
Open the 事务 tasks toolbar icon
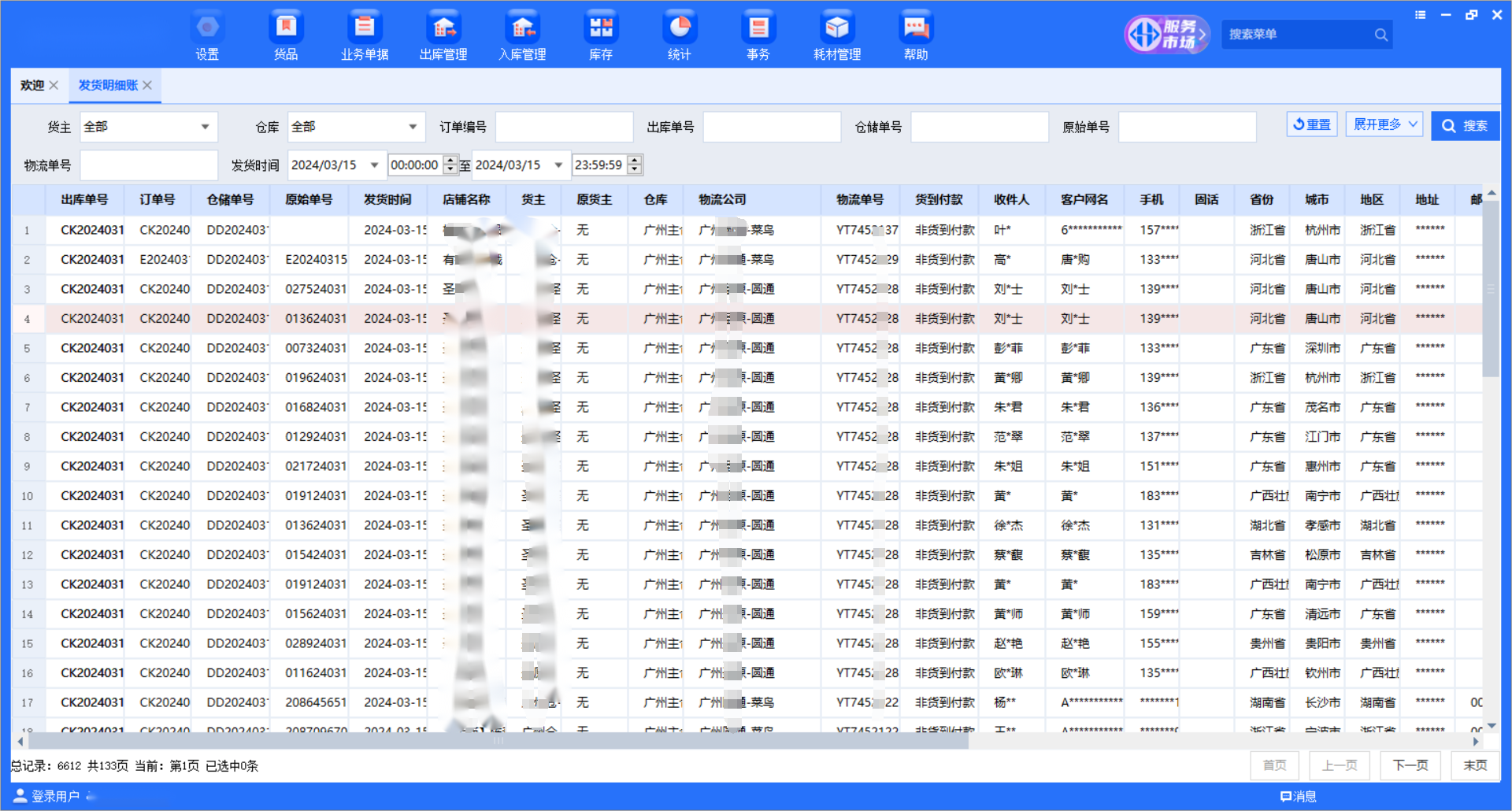click(758, 36)
